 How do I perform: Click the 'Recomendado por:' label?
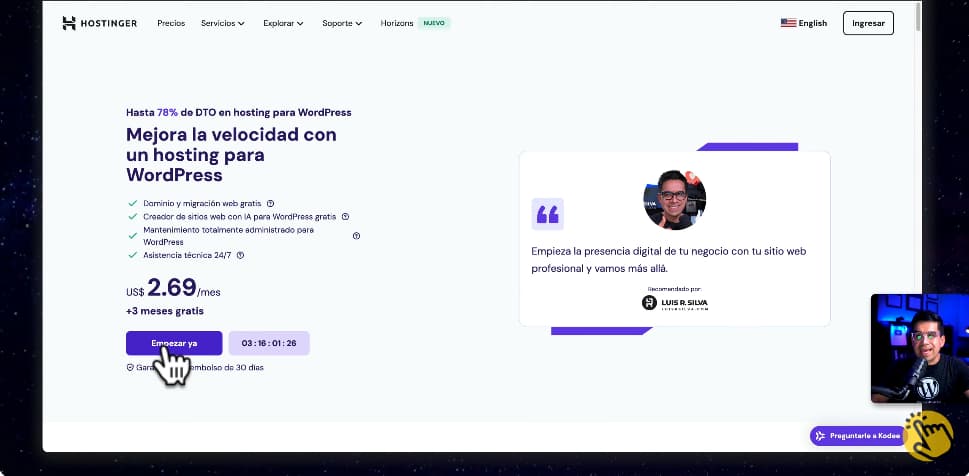tap(674, 289)
